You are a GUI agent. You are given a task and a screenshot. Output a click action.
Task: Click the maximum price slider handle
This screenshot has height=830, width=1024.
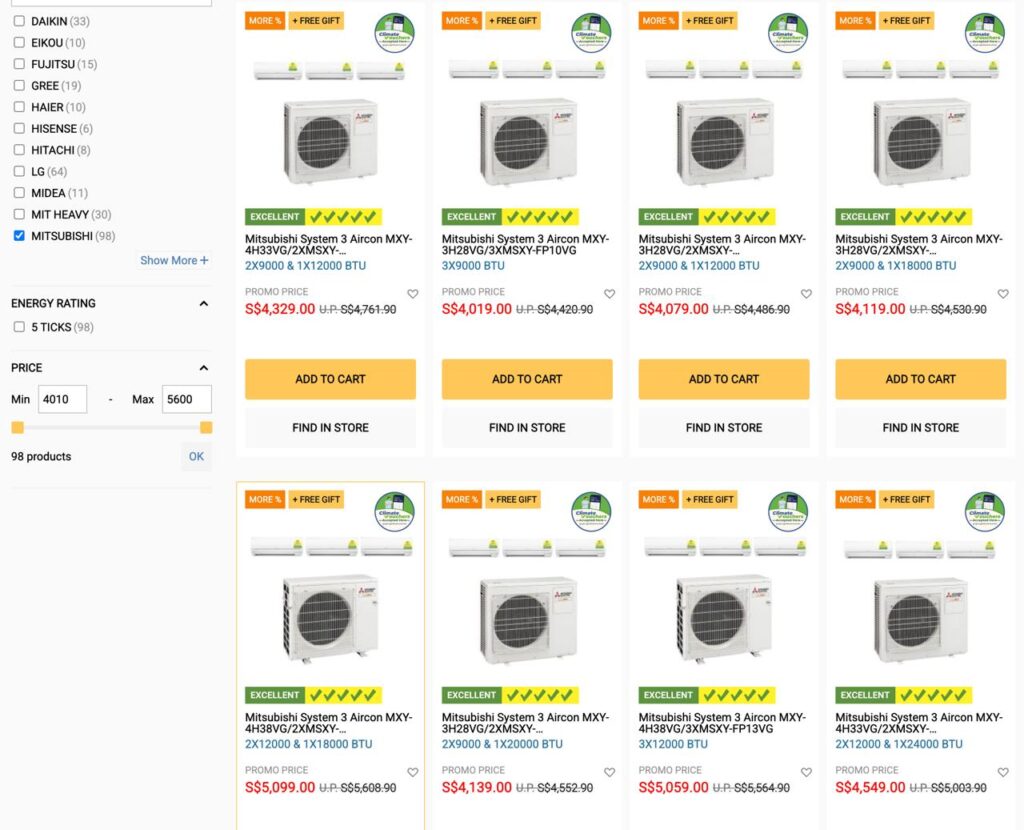pos(206,428)
